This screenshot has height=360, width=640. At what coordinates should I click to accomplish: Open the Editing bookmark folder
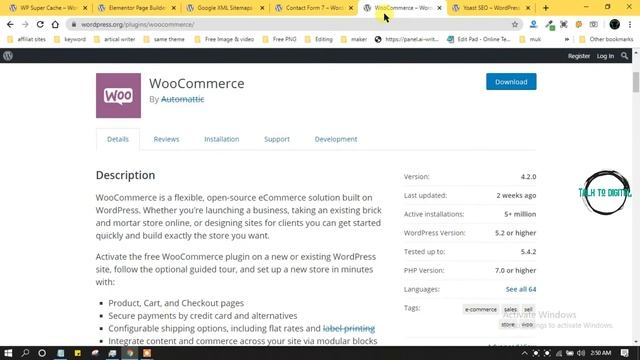(x=319, y=39)
